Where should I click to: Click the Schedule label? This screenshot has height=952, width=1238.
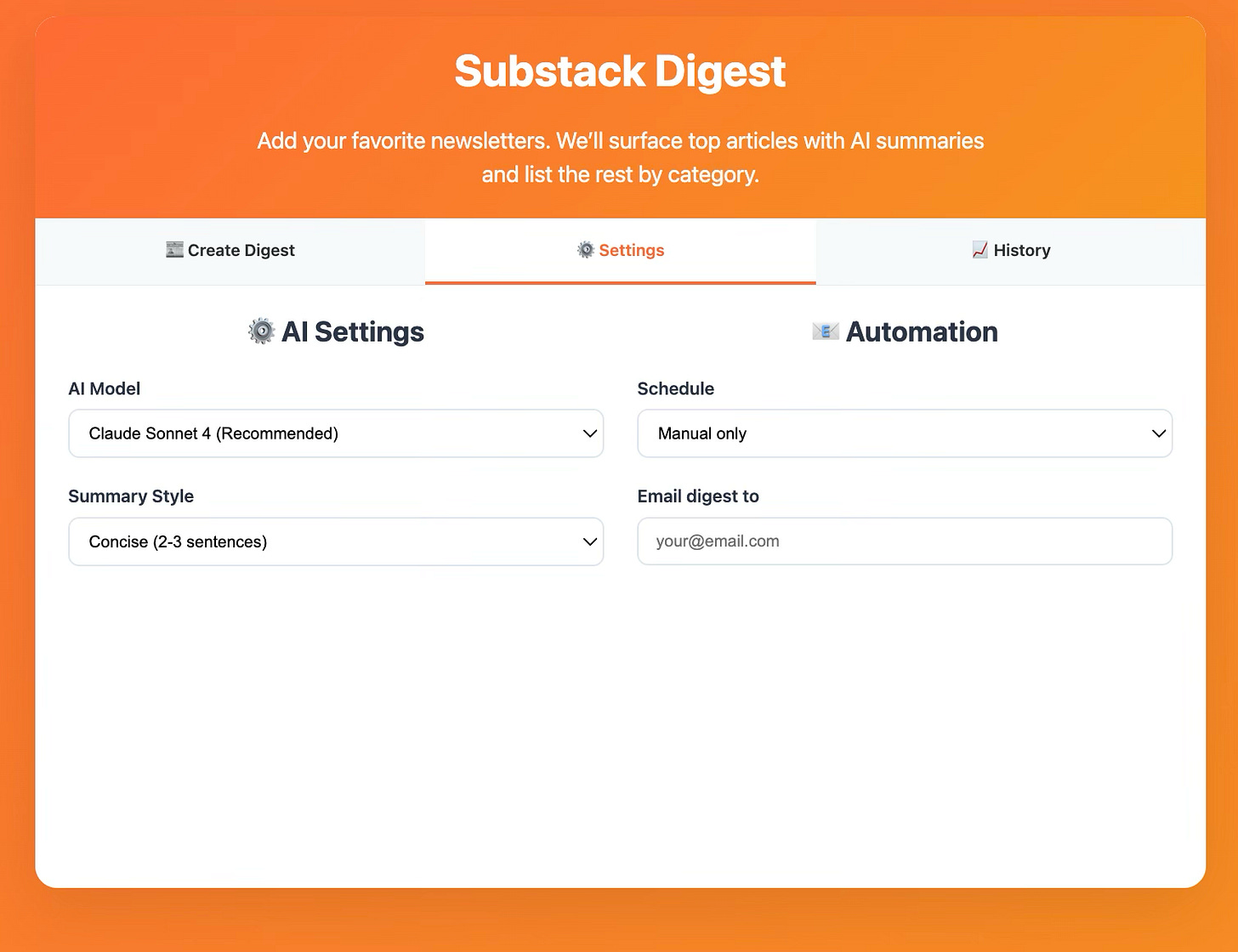click(x=676, y=388)
